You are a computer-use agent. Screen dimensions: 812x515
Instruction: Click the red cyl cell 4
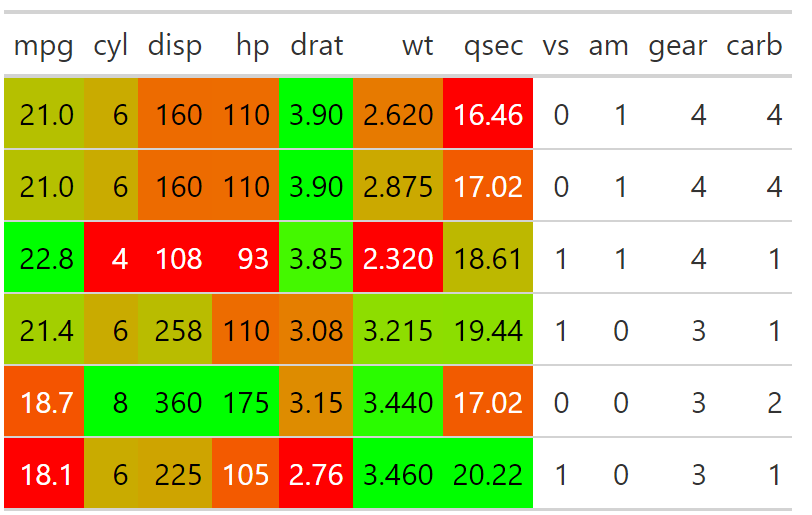point(111,258)
